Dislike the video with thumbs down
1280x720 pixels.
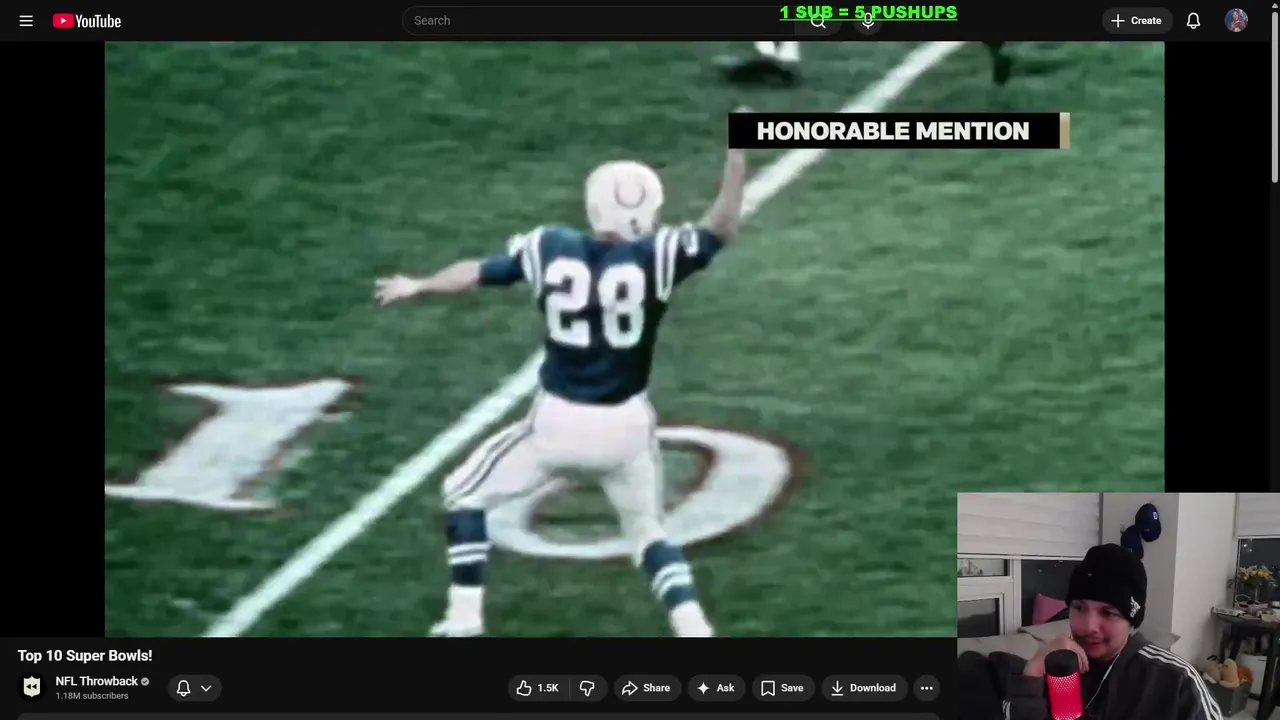coord(587,688)
